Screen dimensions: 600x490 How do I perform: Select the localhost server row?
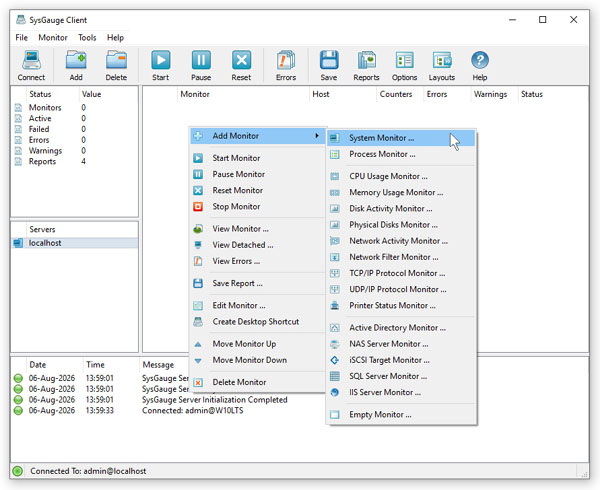point(75,243)
